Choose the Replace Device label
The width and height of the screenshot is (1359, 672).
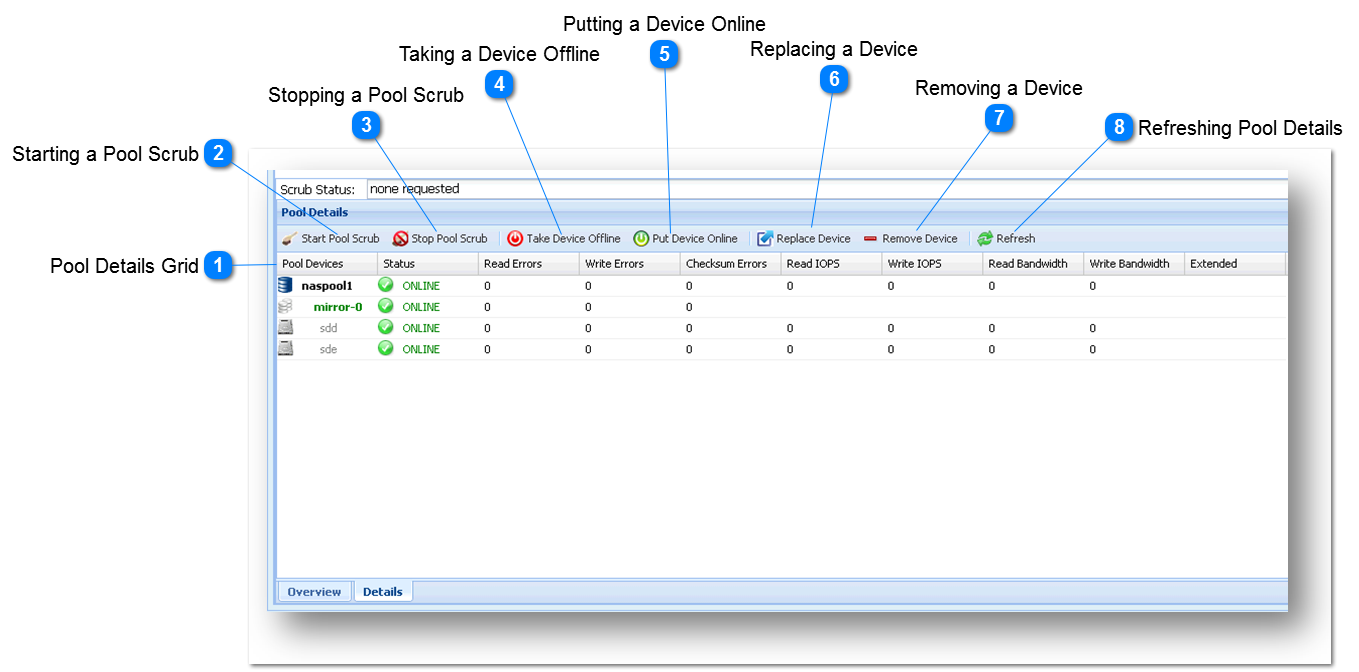click(x=813, y=239)
